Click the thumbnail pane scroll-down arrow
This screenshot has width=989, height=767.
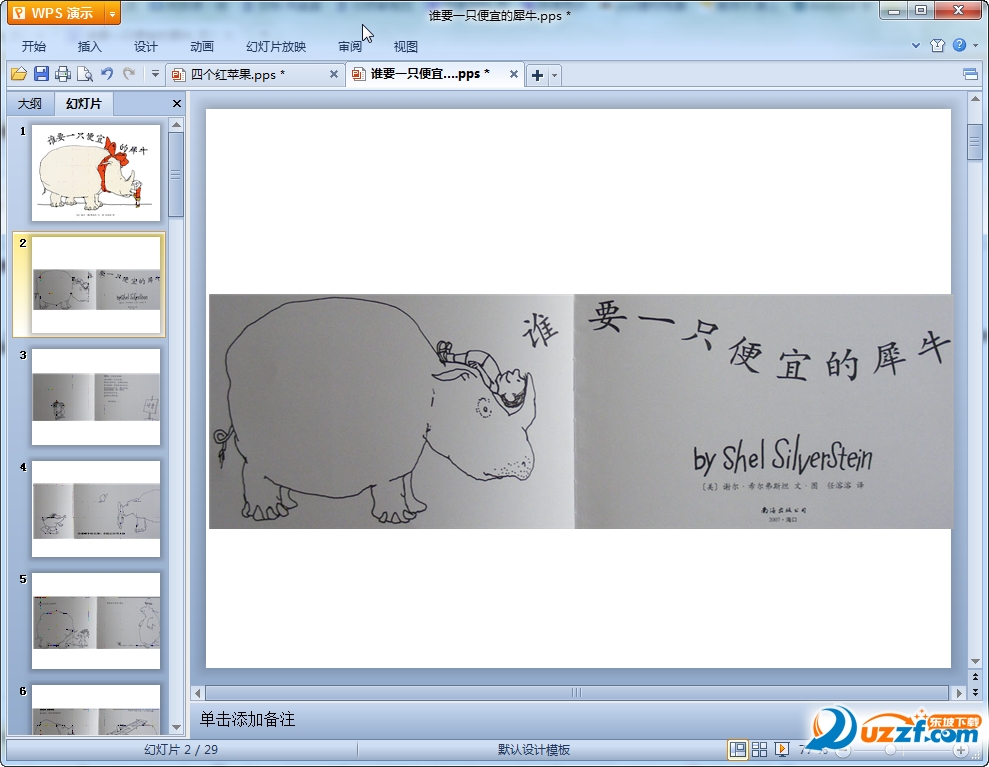177,727
